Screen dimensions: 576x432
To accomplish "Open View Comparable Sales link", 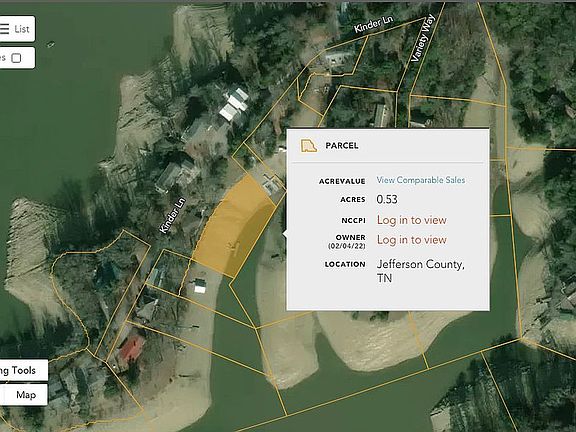I will [421, 180].
